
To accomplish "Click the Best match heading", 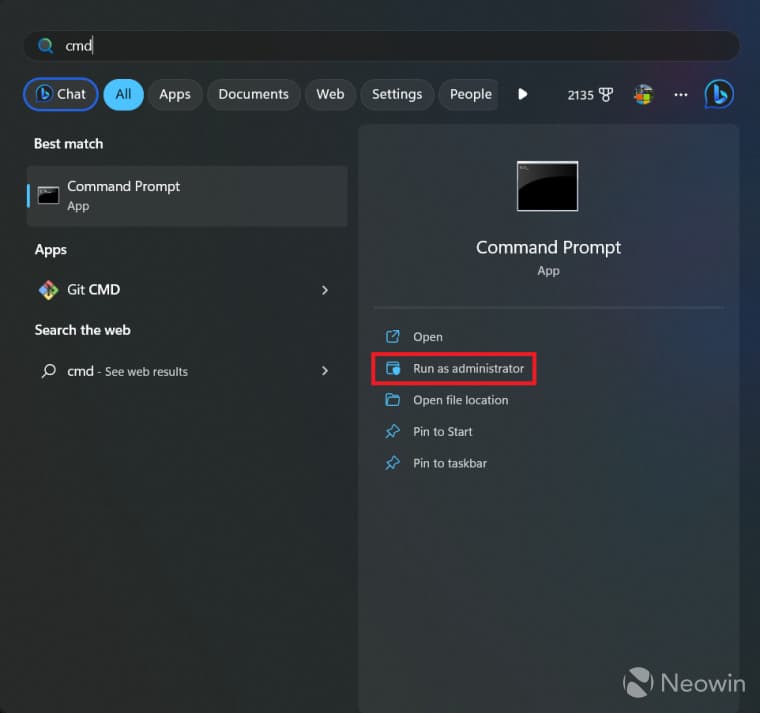I will (68, 144).
